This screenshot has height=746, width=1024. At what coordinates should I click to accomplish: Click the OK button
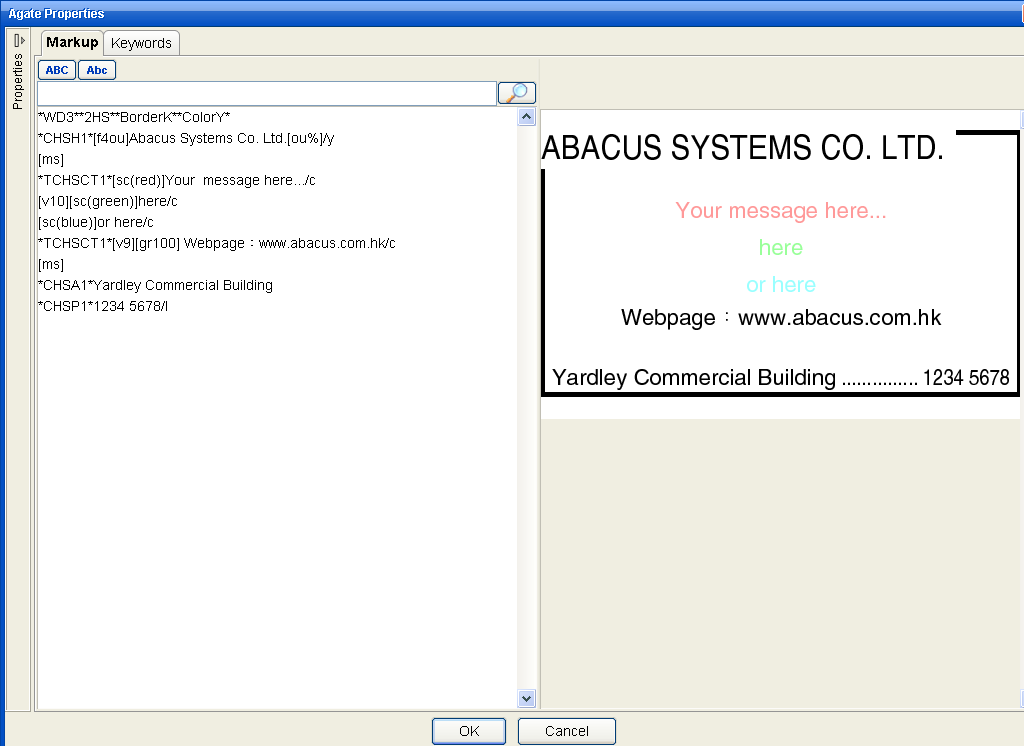tap(469, 731)
